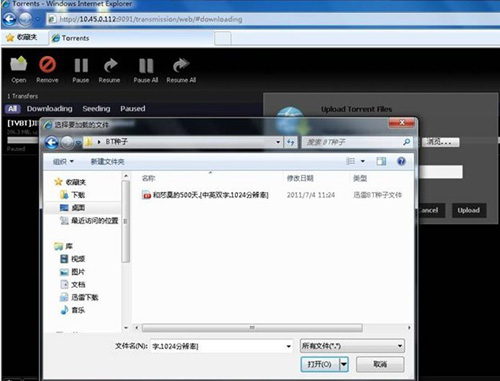
Task: Go back in Internet Explorer
Action: tap(9, 19)
